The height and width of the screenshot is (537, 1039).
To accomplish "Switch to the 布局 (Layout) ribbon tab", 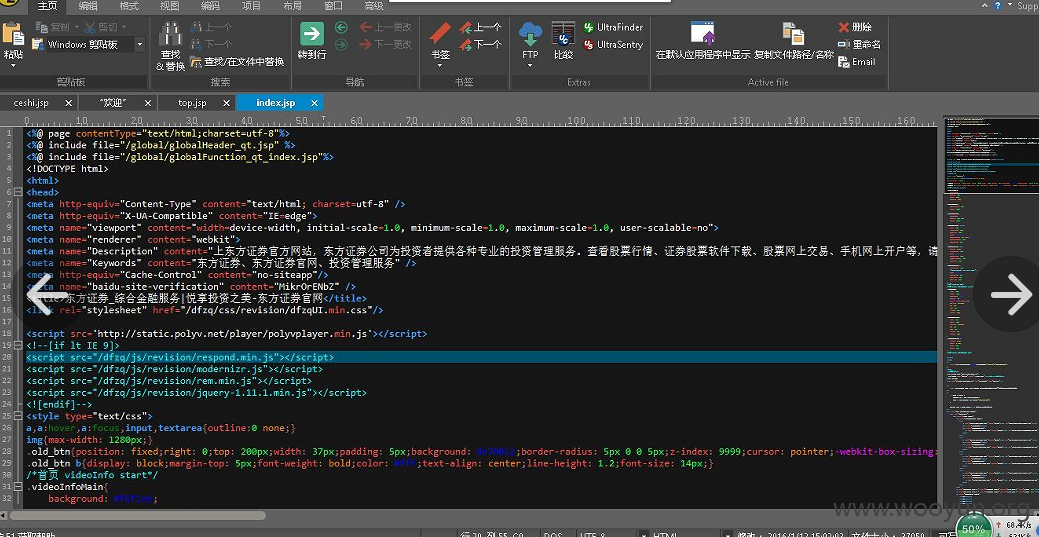I will [293, 7].
